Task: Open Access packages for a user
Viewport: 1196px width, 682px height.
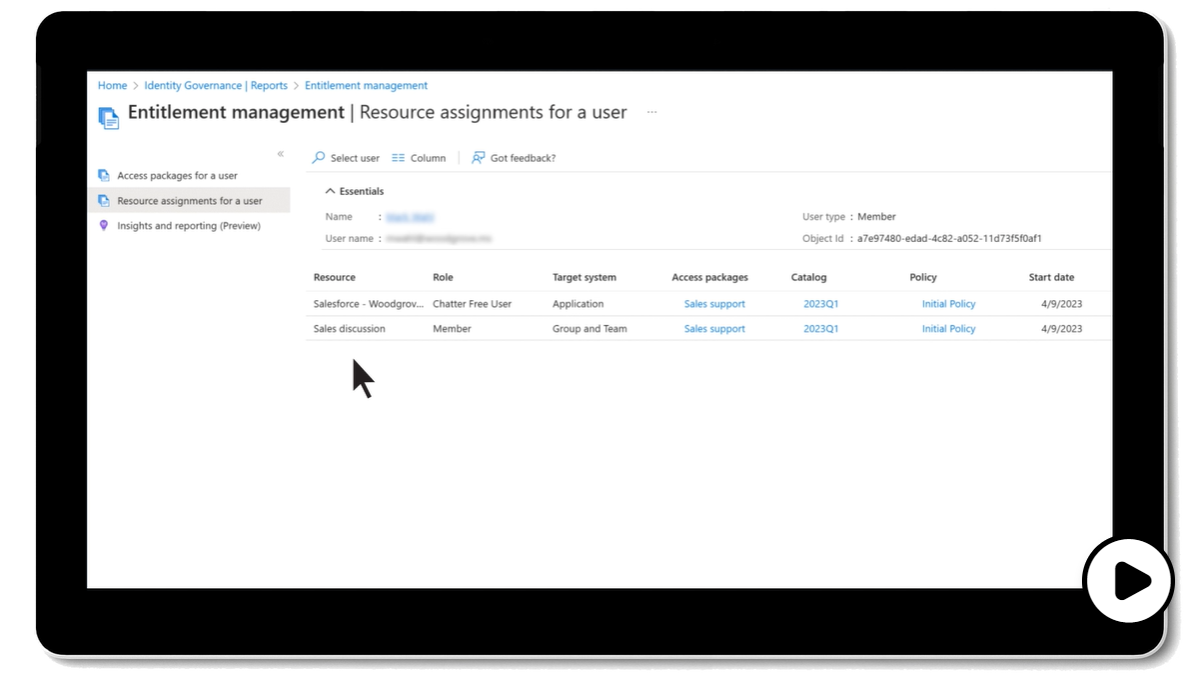Action: (x=177, y=176)
